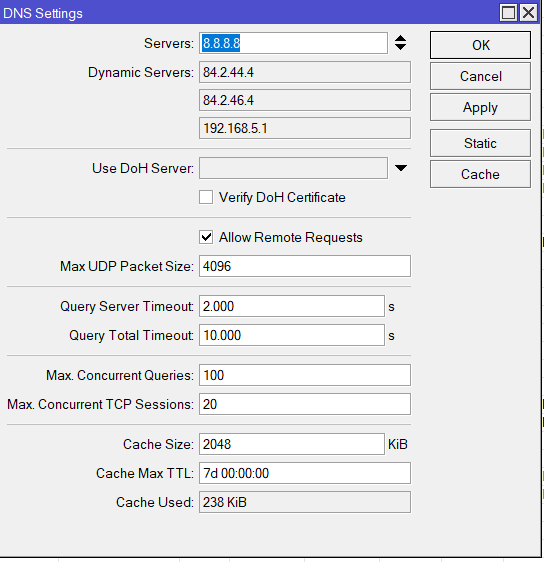
Task: Select the dynamic server 84.2.46.4 field
Action: (305, 100)
